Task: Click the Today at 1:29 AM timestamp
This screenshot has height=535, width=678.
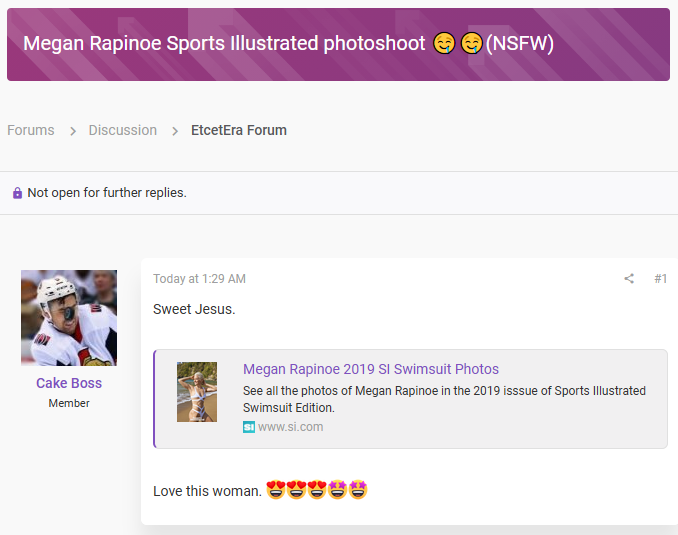Action: [x=199, y=279]
